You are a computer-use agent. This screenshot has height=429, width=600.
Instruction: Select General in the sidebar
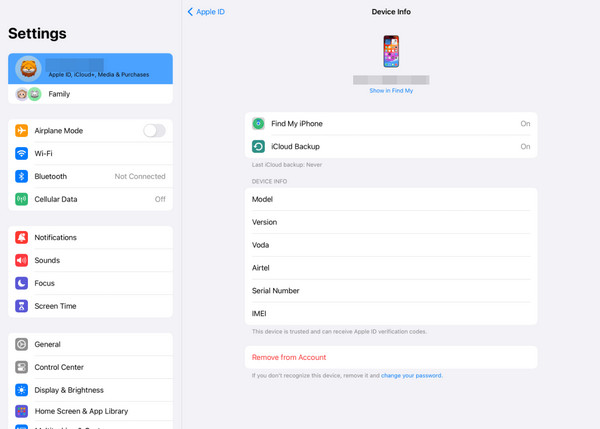90,344
